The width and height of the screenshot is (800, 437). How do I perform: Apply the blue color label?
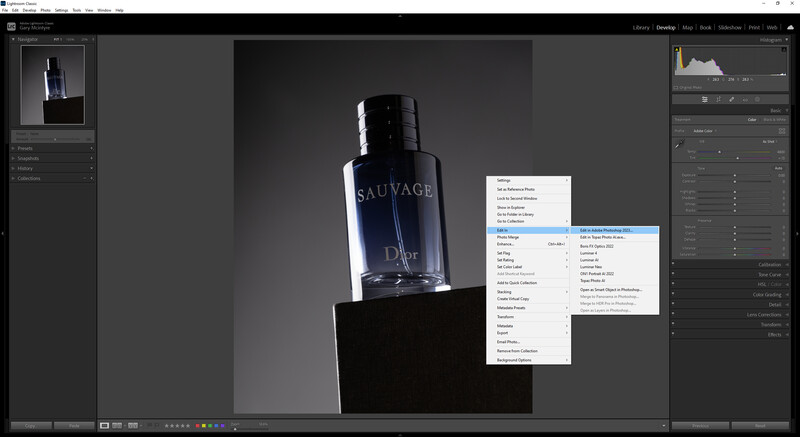[216, 425]
